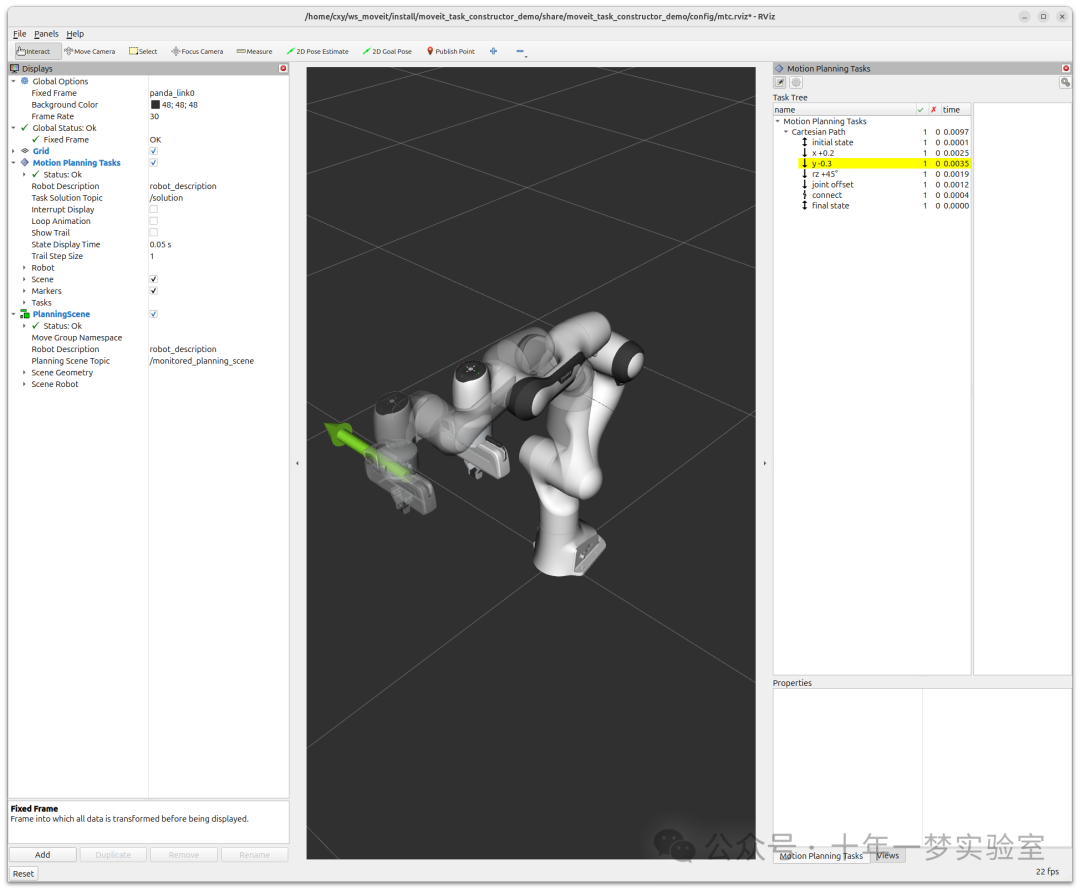Click the blue plus add-tool icon
Image resolution: width=1080 pixels, height=891 pixels.
tap(493, 51)
